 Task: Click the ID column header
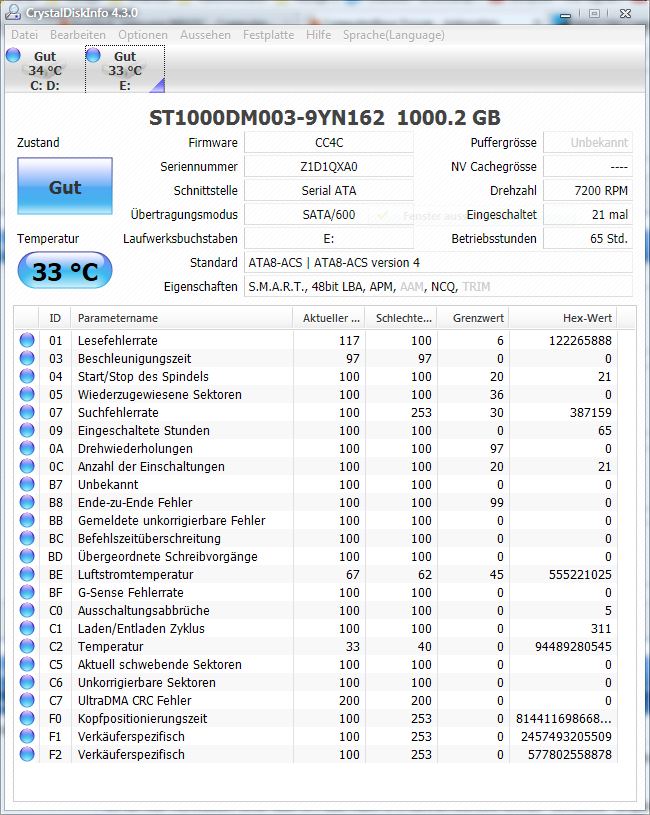(x=55, y=318)
